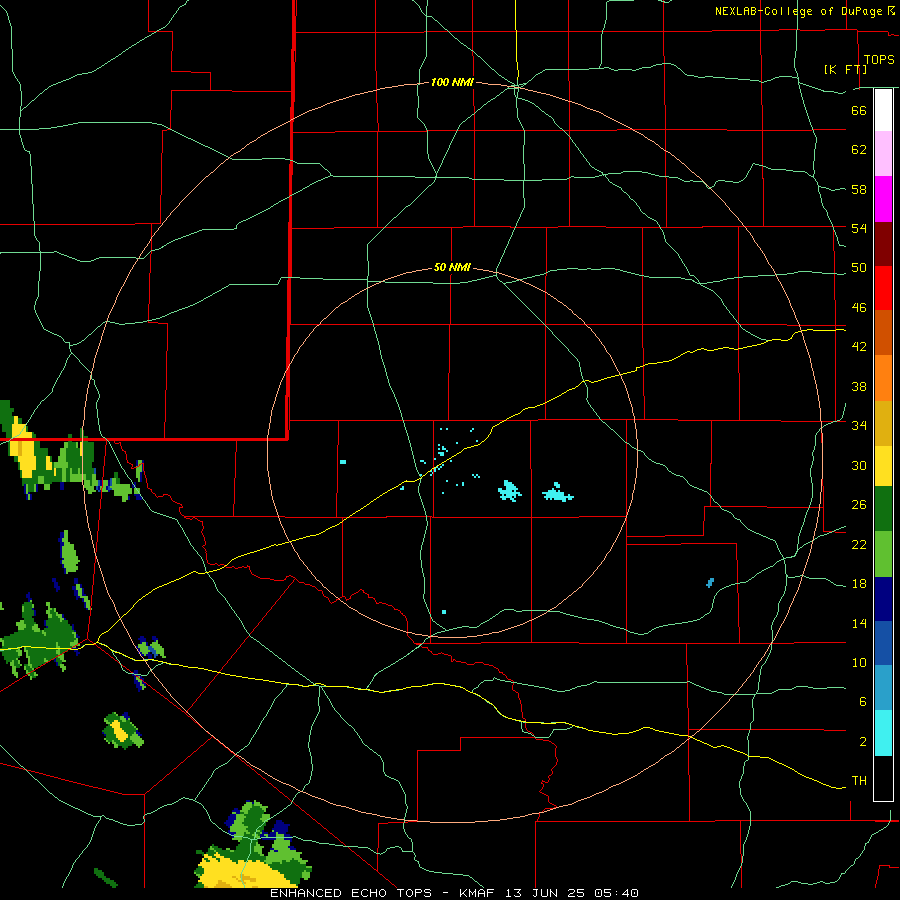
Task: Click the yellow legend swatch
Action: (x=883, y=466)
